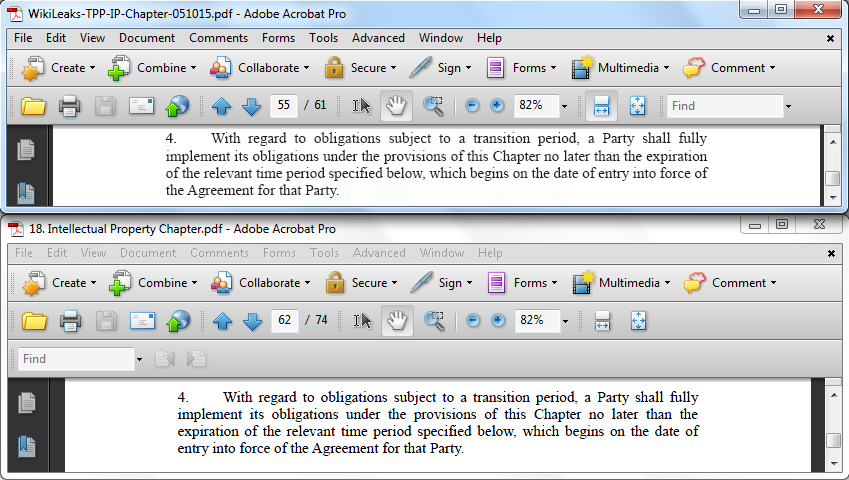Toggle scrolling fit-width mode in the WikiLeaks window
Screen dimensions: 849x480
602,106
